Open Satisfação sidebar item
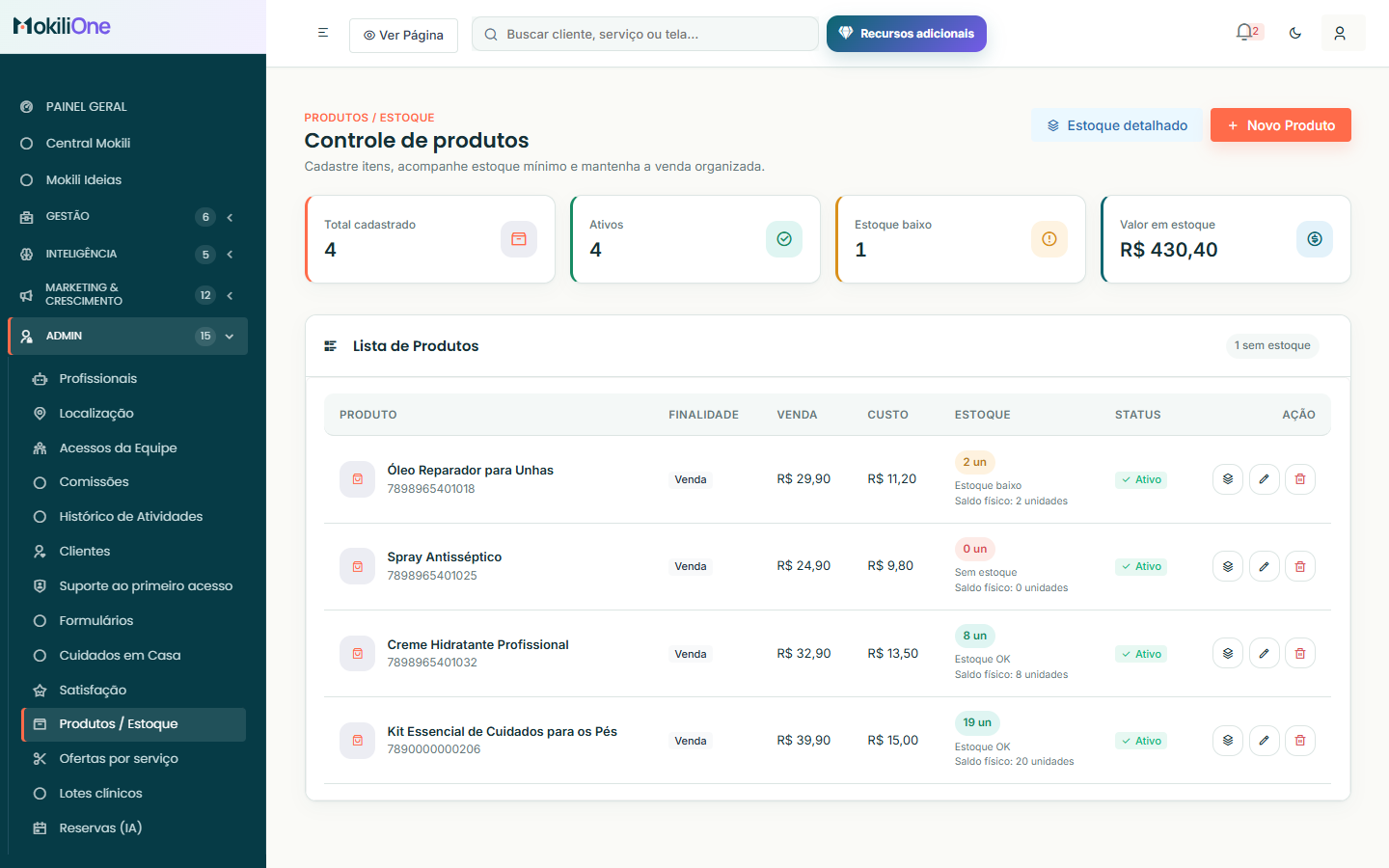The height and width of the screenshot is (868, 1389). point(133,691)
